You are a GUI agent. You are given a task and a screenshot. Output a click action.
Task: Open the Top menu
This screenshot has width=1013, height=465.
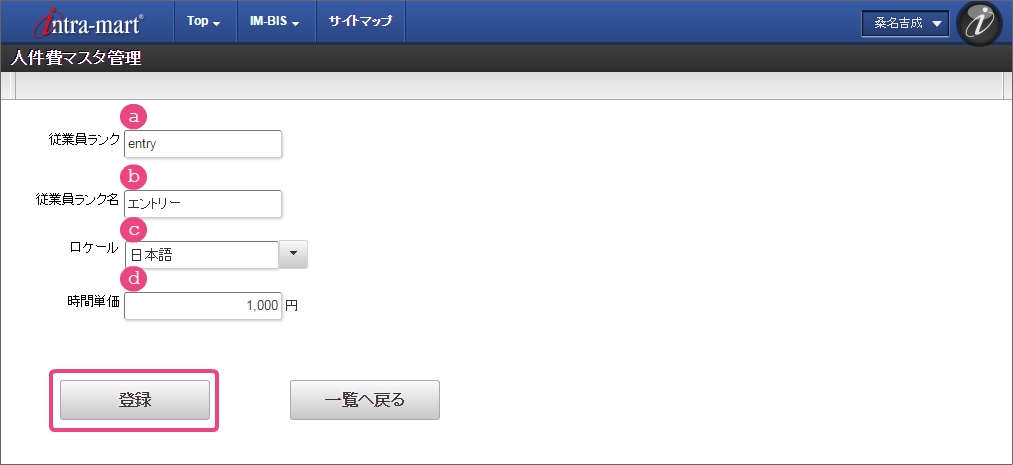204,22
